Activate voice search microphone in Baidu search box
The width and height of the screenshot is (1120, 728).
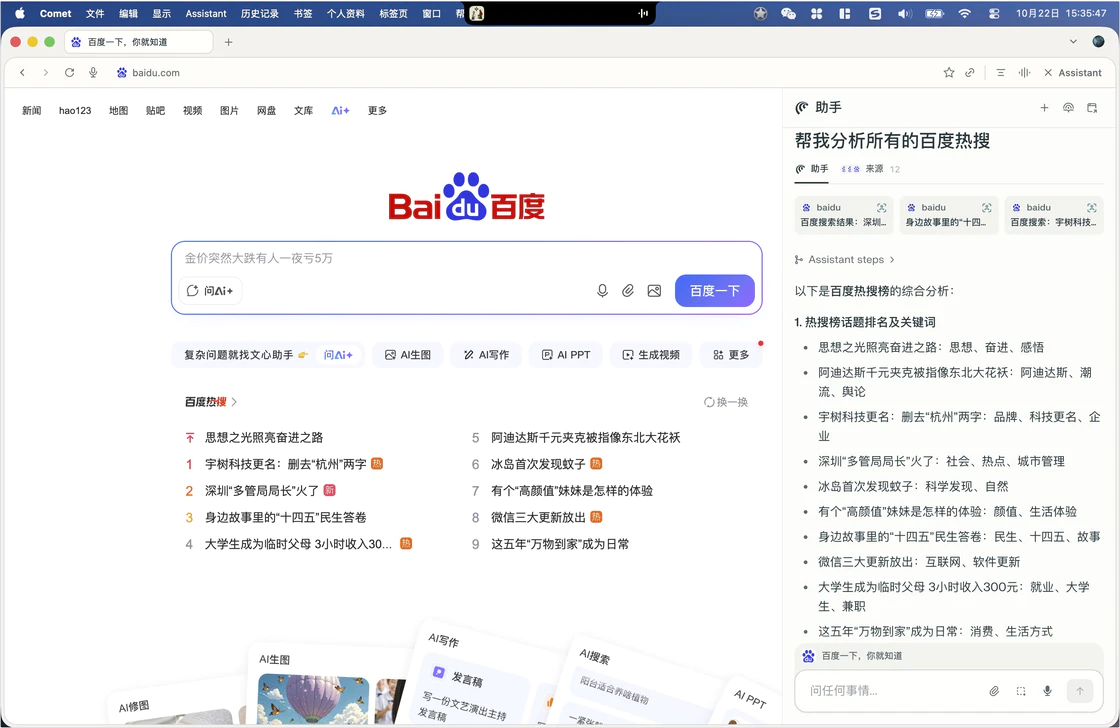[x=602, y=290]
